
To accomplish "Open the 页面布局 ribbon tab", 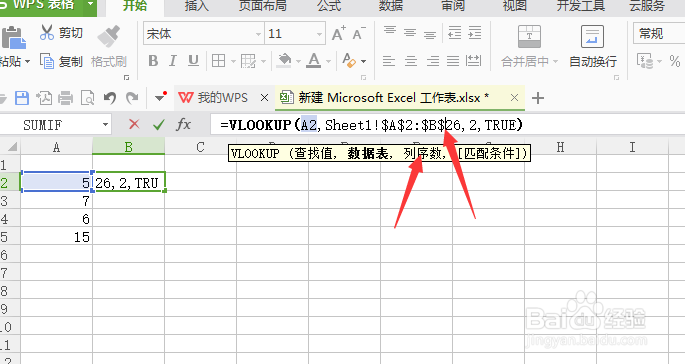I will coord(263,6).
